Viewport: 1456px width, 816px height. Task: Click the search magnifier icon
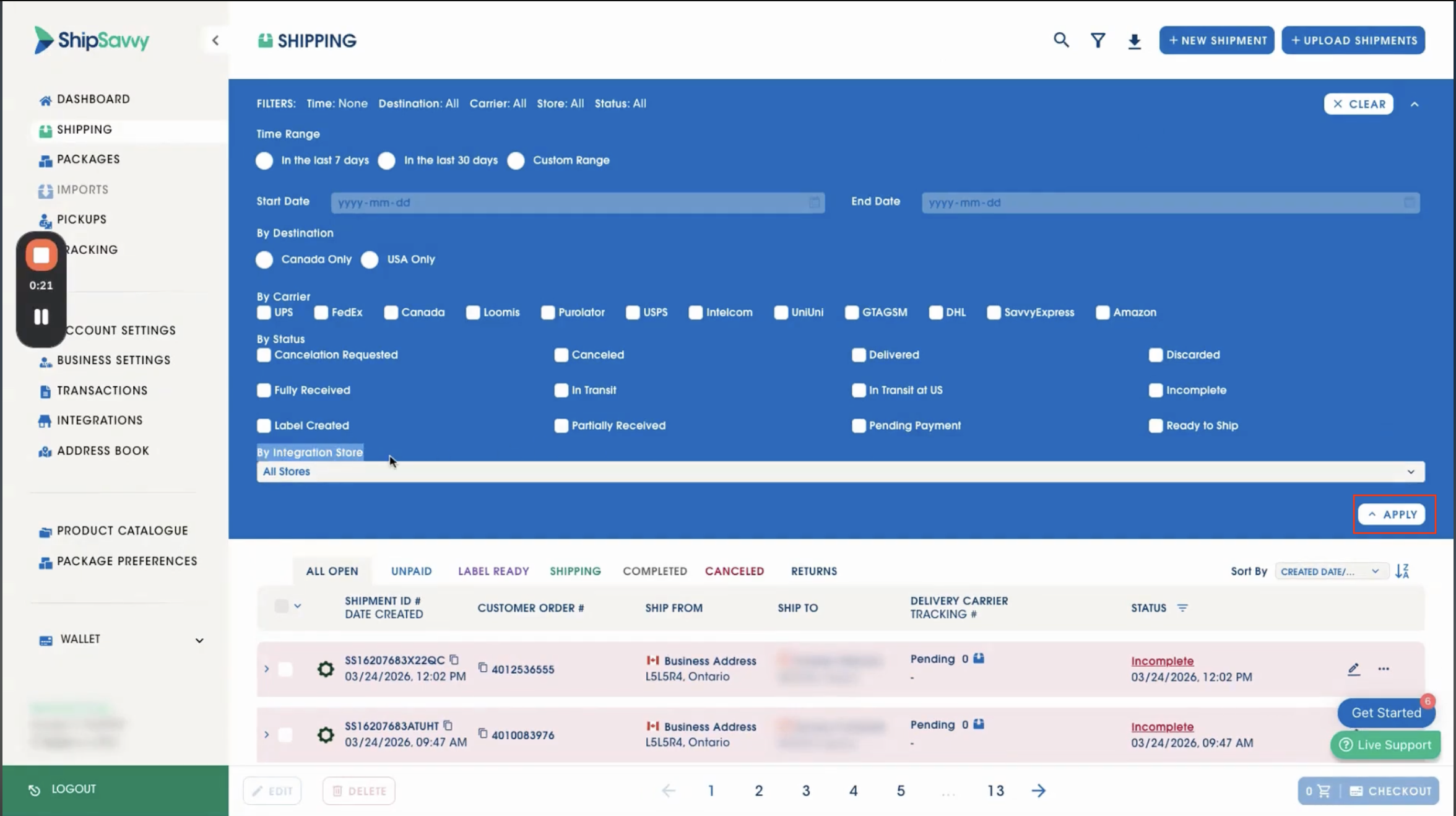click(x=1061, y=40)
